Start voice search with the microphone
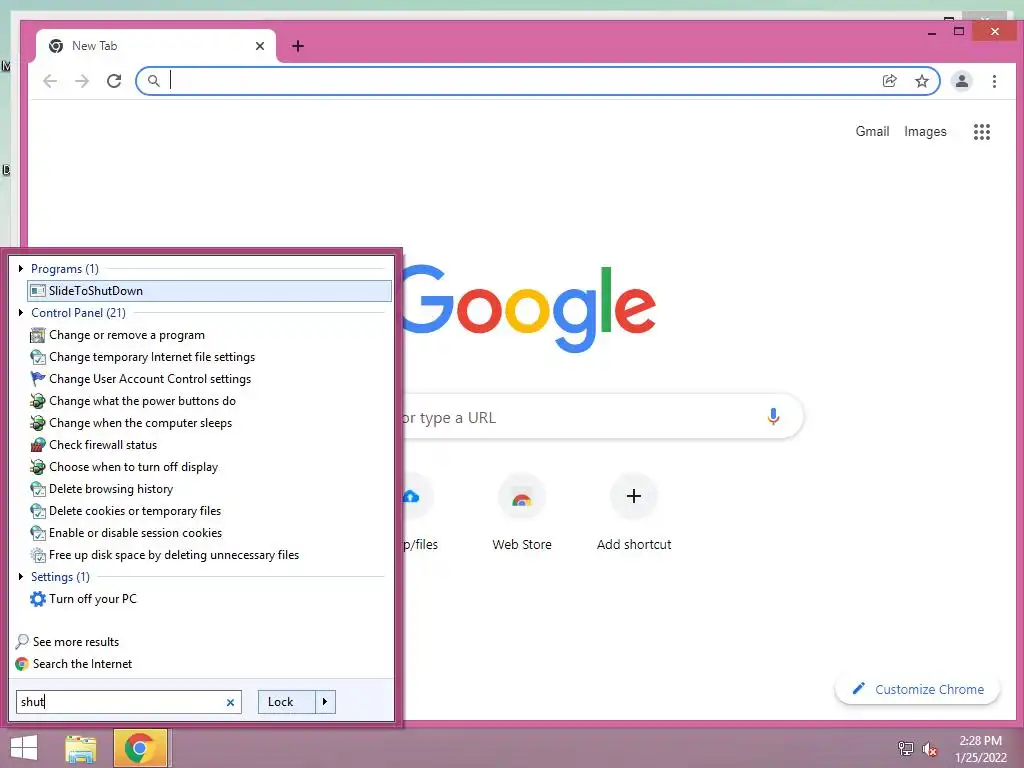The height and width of the screenshot is (768, 1024). (x=773, y=417)
